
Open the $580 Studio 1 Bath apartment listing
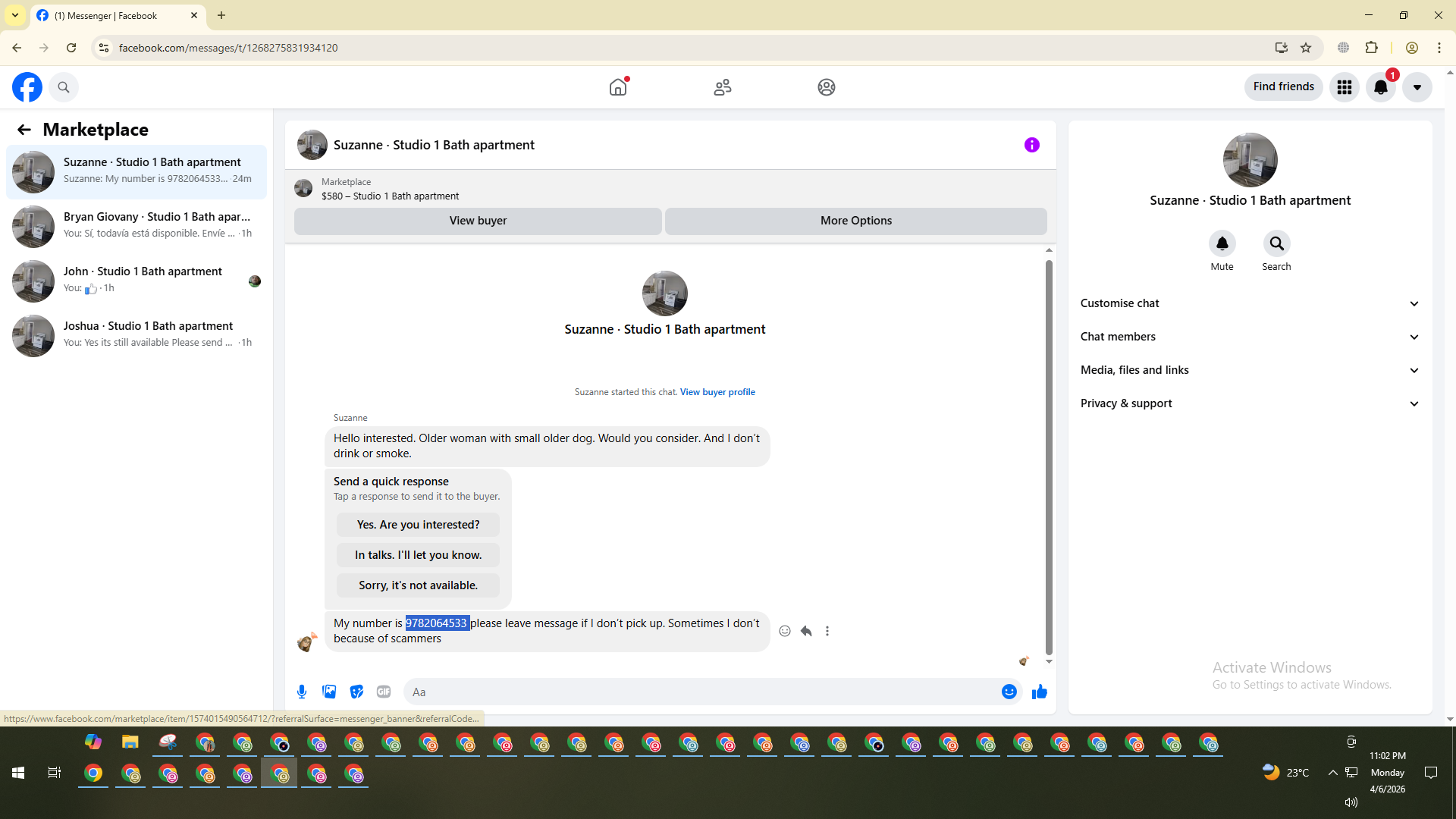click(390, 196)
